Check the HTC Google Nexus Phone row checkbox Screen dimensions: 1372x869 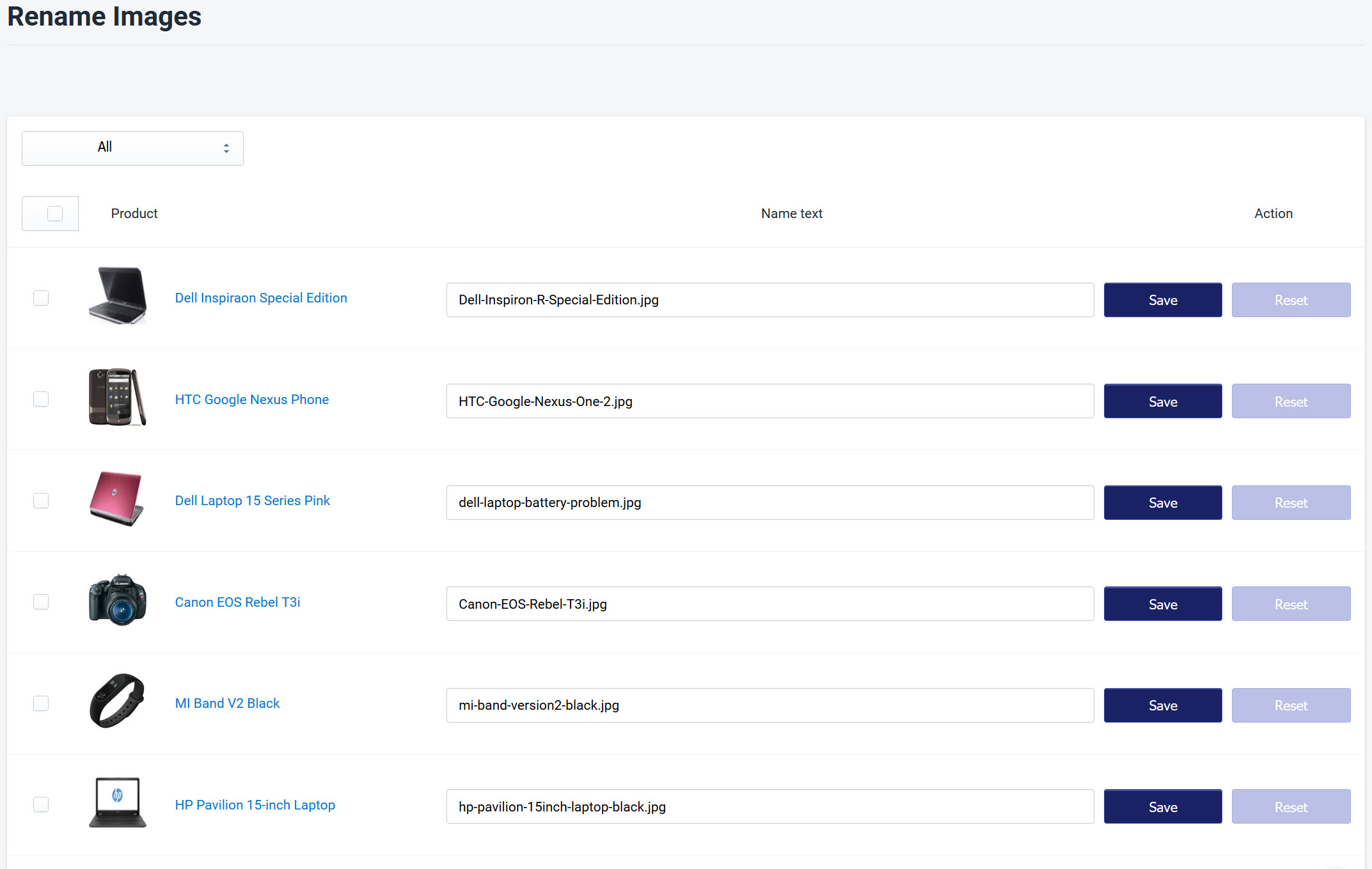(x=41, y=400)
